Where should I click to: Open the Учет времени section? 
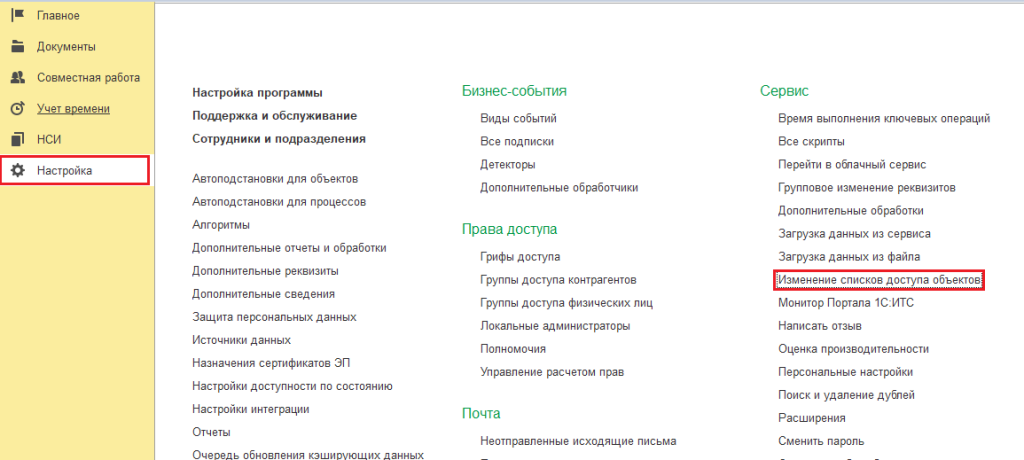click(73, 108)
